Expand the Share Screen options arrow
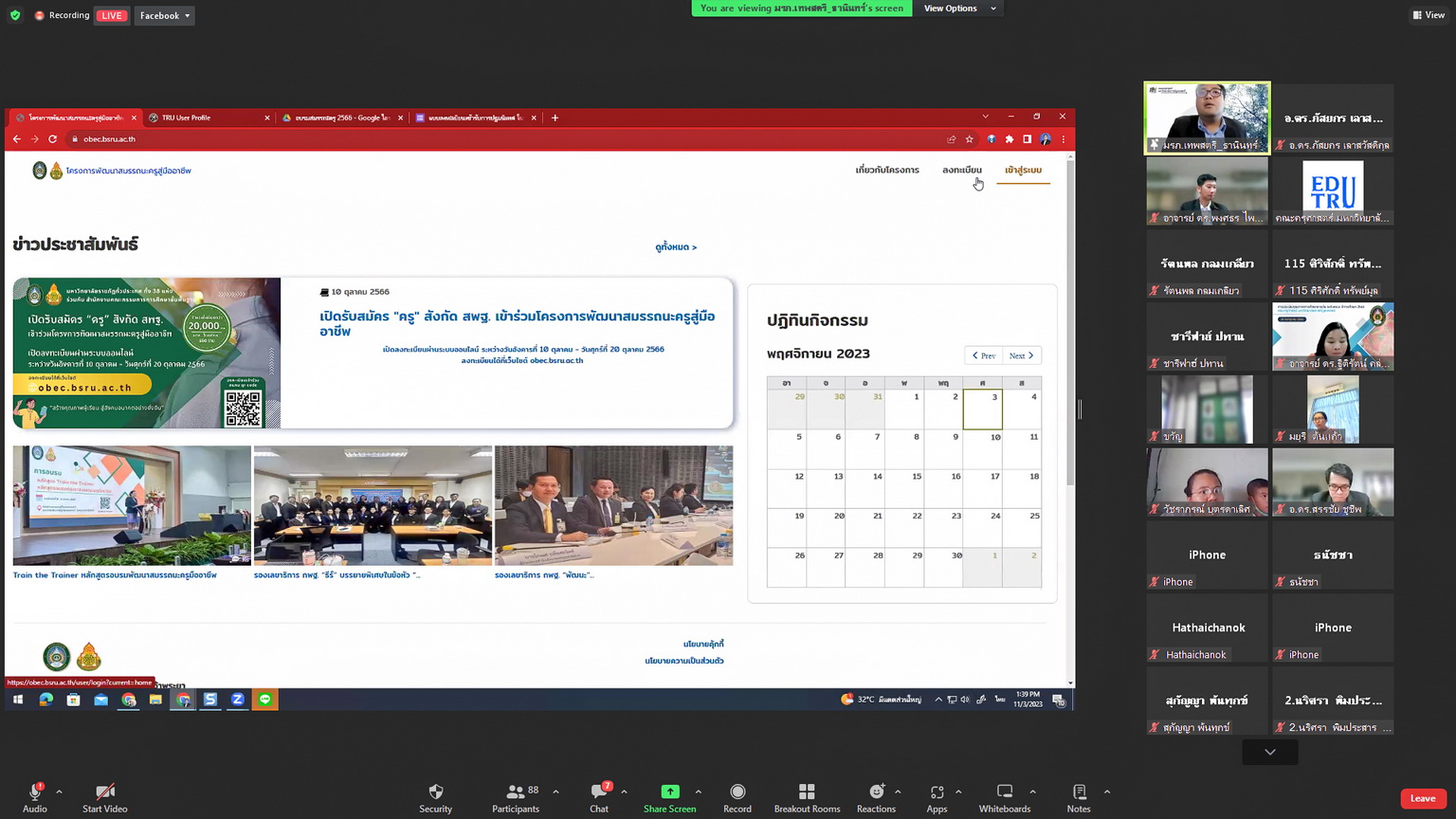The height and width of the screenshot is (819, 1456). click(699, 792)
